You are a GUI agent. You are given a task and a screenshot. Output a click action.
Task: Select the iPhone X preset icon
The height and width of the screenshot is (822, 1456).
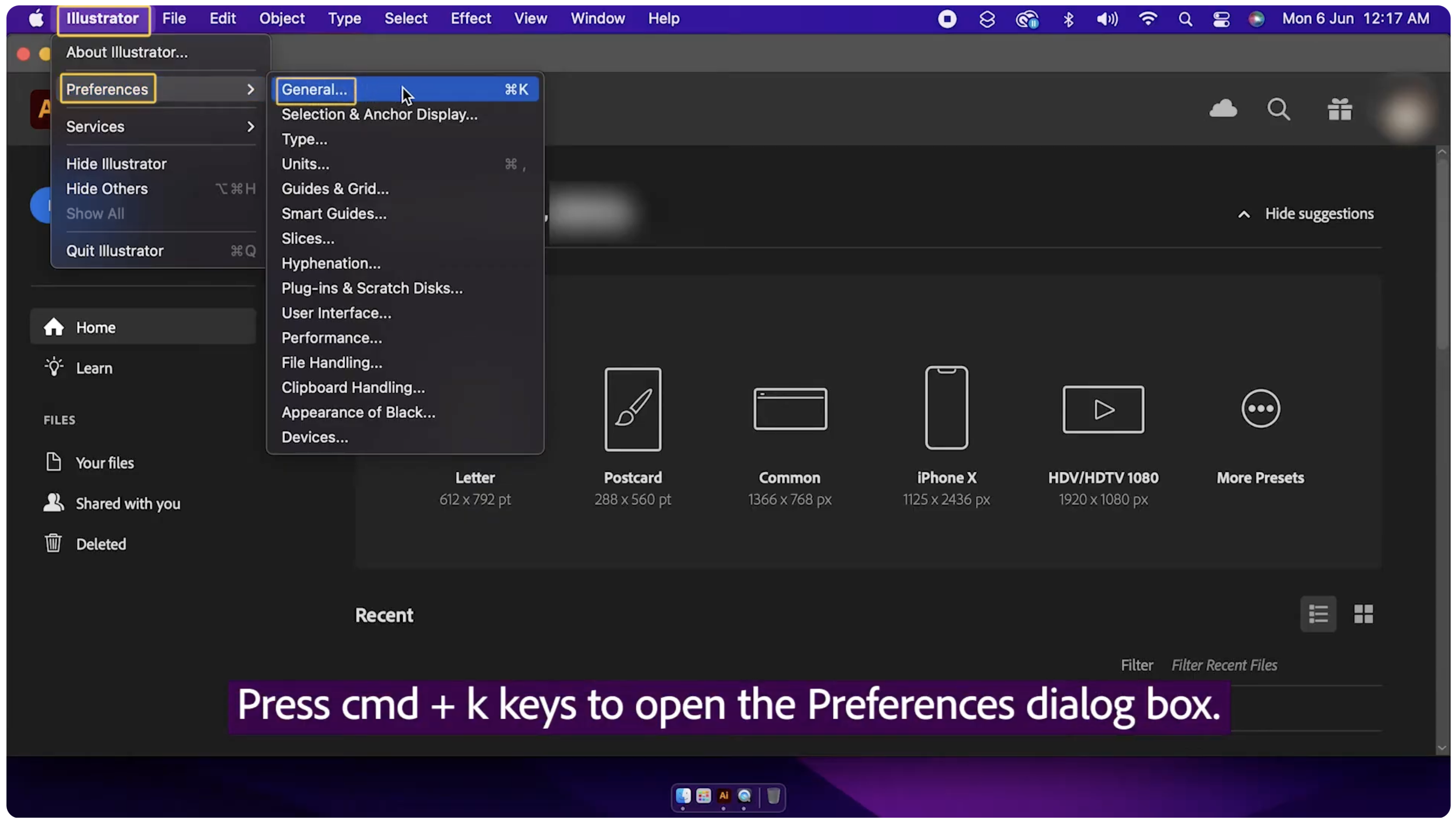946,408
